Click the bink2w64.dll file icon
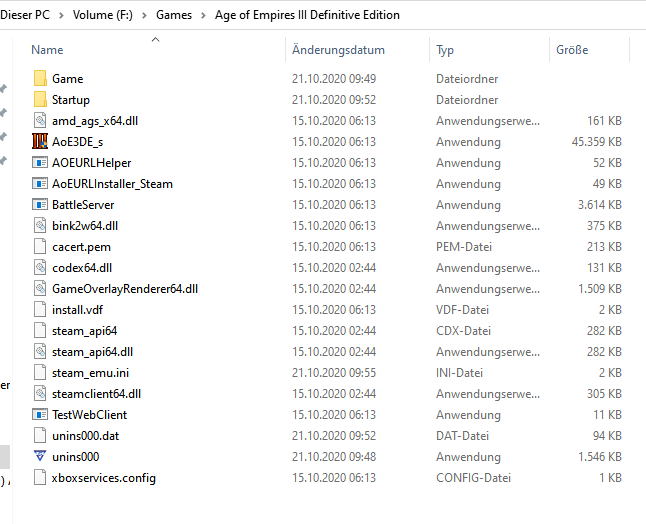 40,225
